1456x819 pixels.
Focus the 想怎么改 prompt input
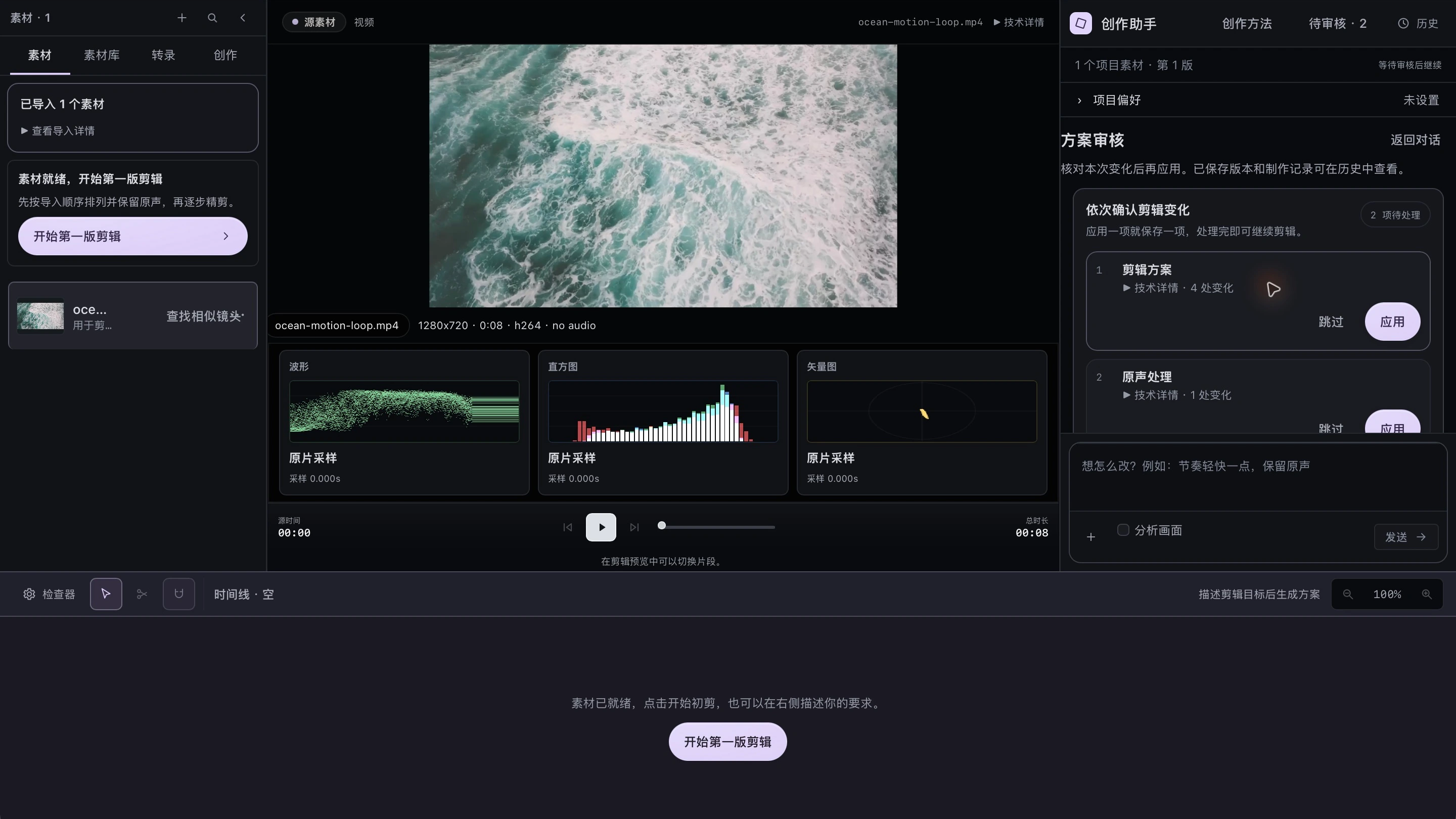[x=1258, y=477]
